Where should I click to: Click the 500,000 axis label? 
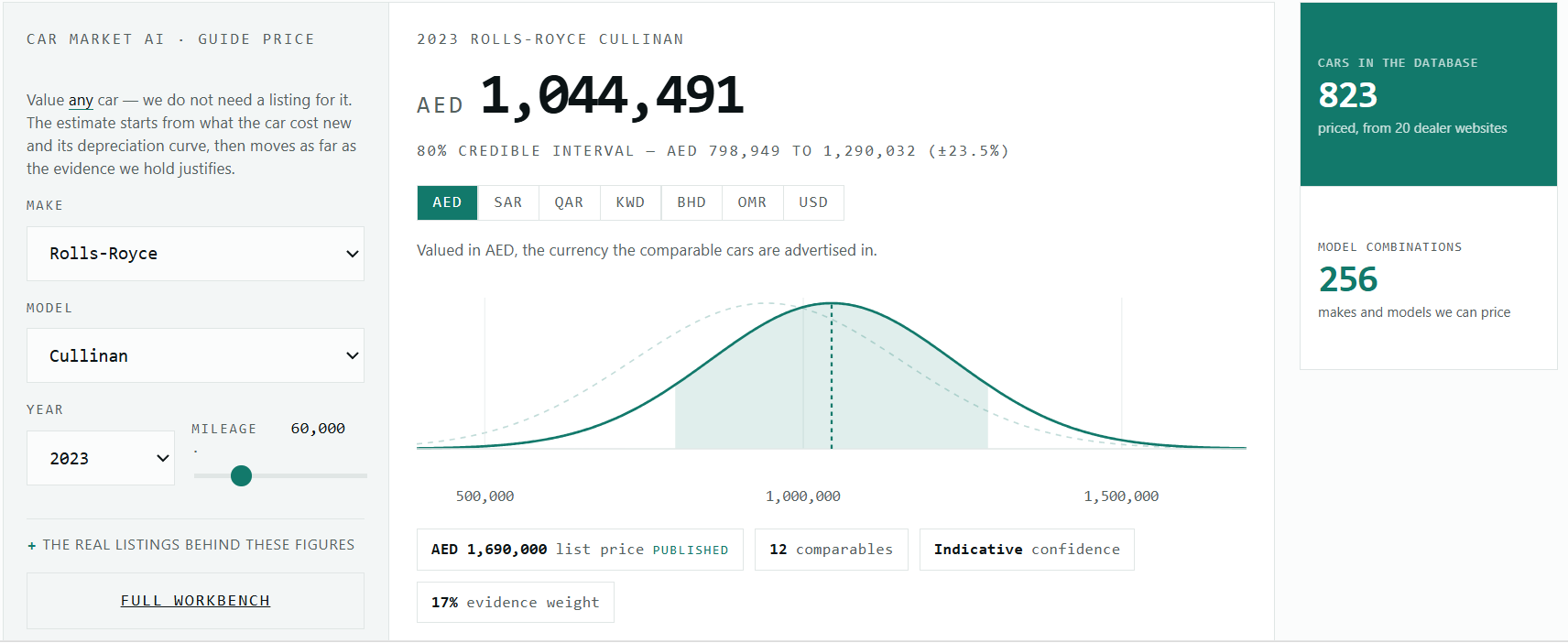pyautogui.click(x=485, y=496)
